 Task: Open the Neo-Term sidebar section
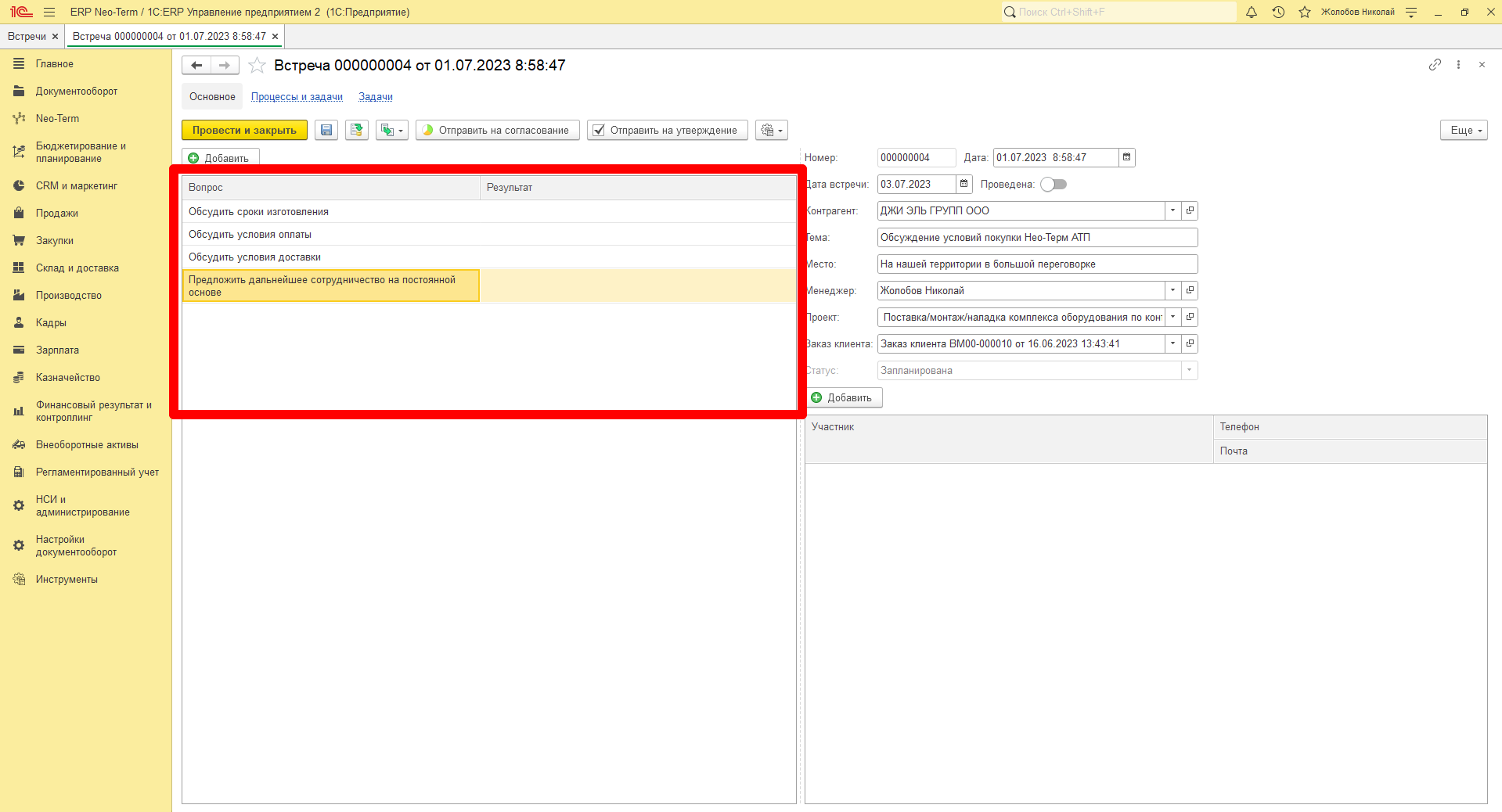pyautogui.click(x=57, y=118)
